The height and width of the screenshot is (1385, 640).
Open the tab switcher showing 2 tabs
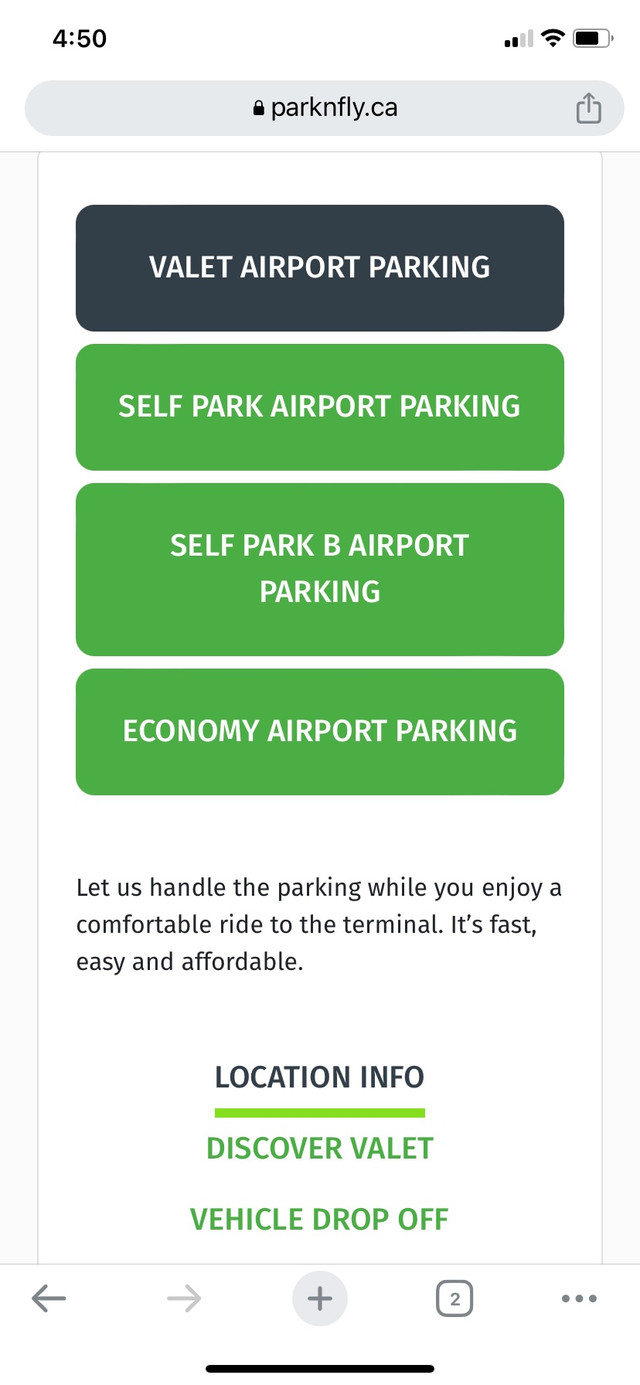point(454,1297)
